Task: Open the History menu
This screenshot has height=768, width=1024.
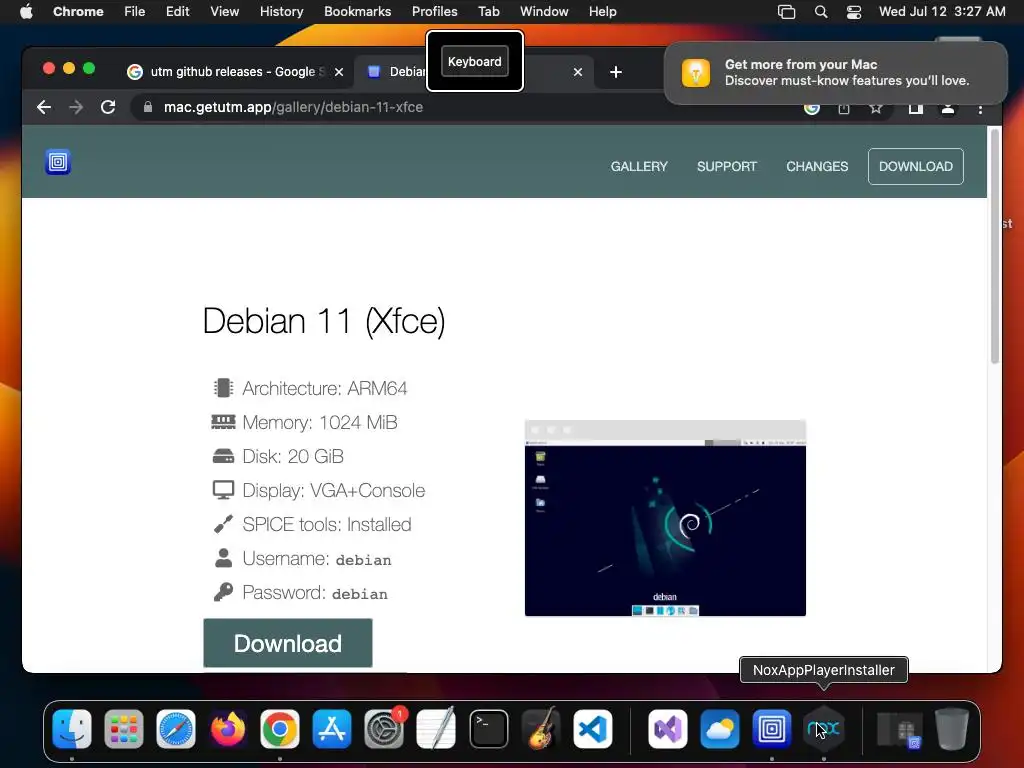Action: pos(281,12)
